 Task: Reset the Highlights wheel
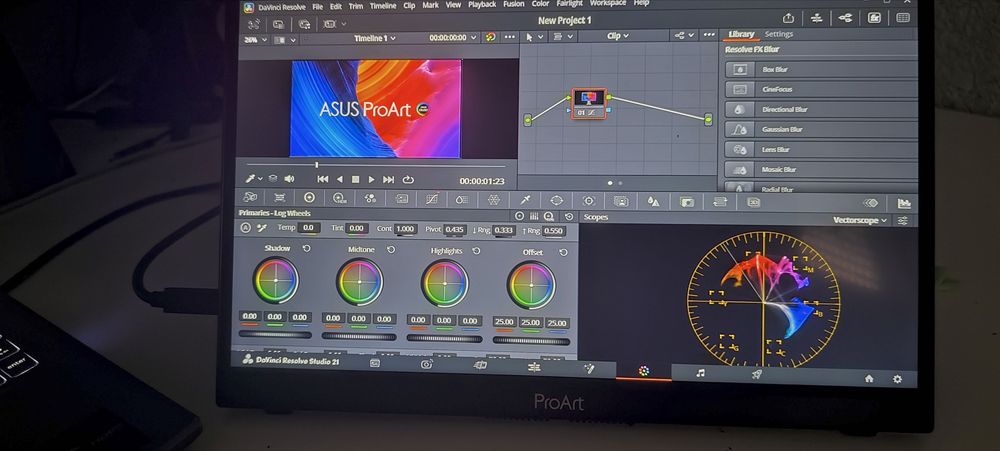(476, 251)
